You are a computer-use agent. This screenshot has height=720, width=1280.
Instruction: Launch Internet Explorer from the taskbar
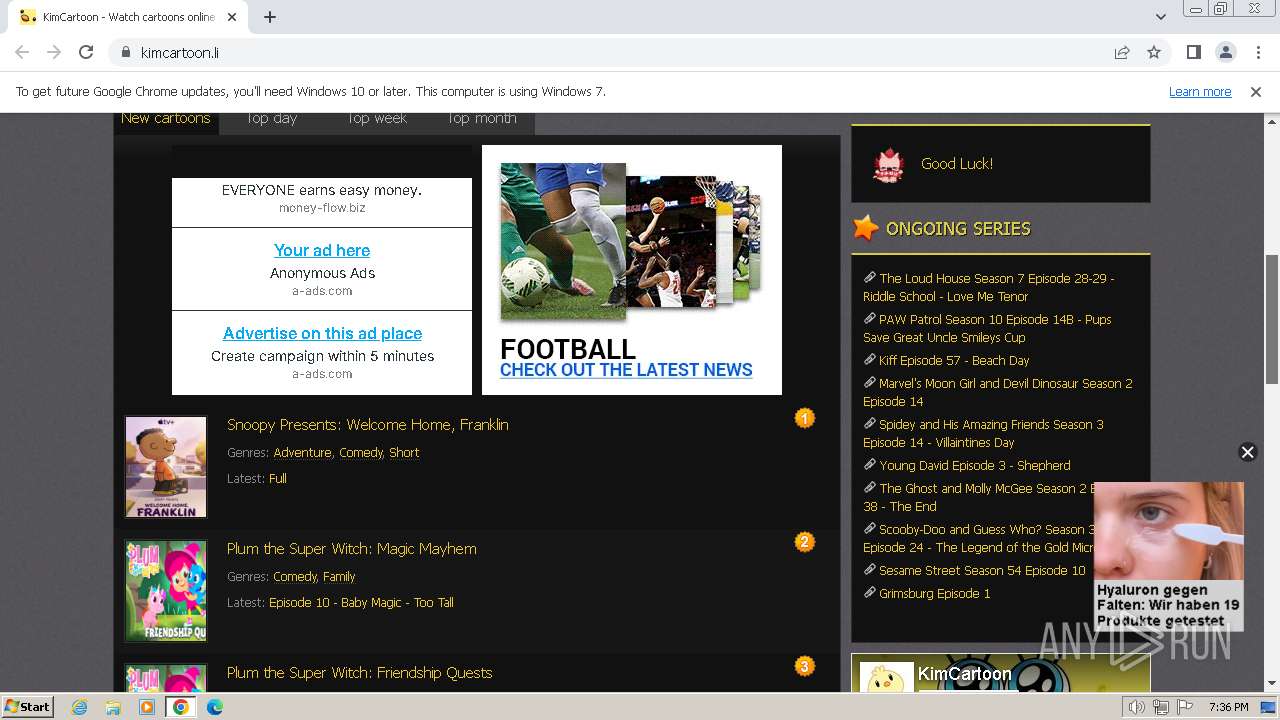point(79,707)
